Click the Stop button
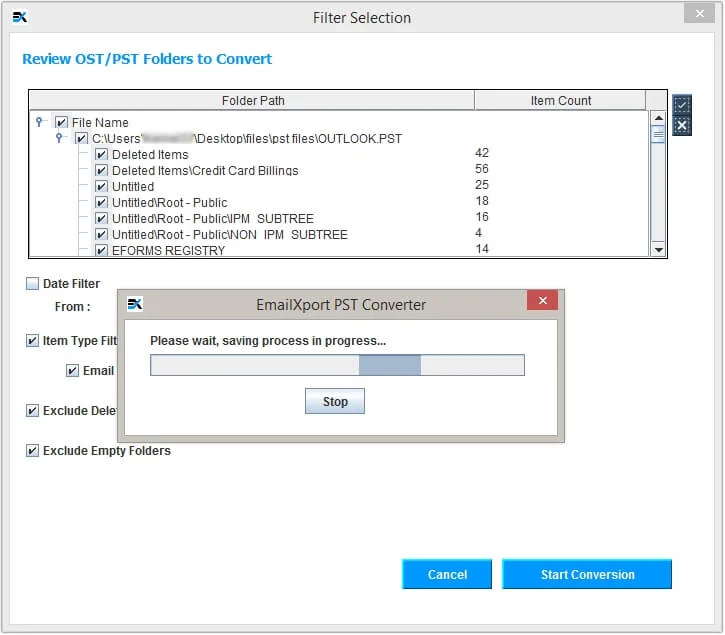 [x=335, y=401]
